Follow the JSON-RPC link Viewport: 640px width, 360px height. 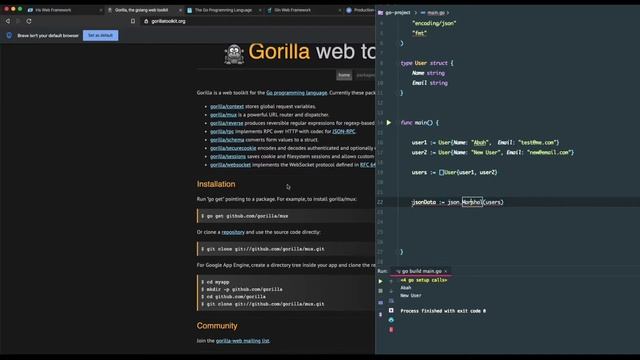pyautogui.click(x=344, y=131)
